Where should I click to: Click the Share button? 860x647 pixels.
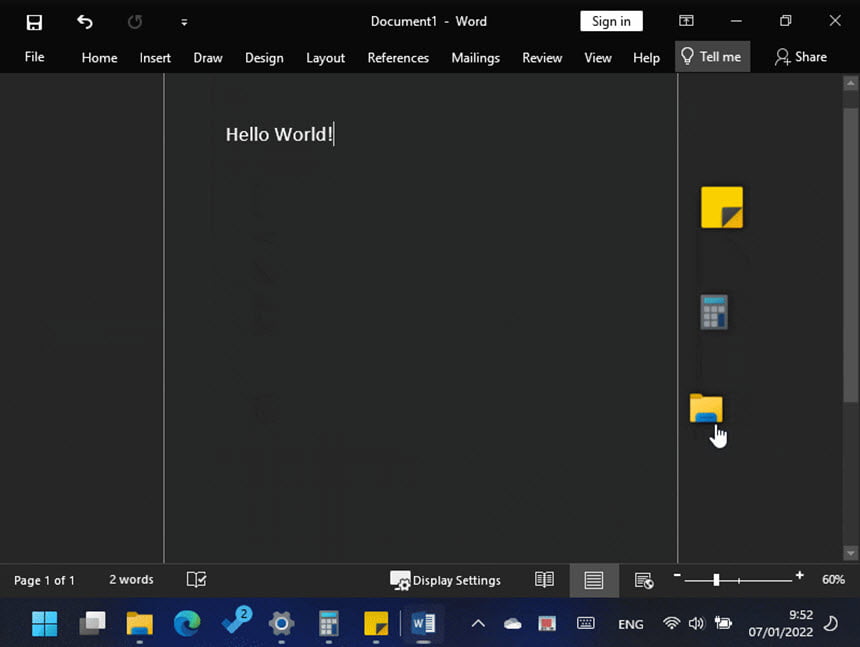801,57
